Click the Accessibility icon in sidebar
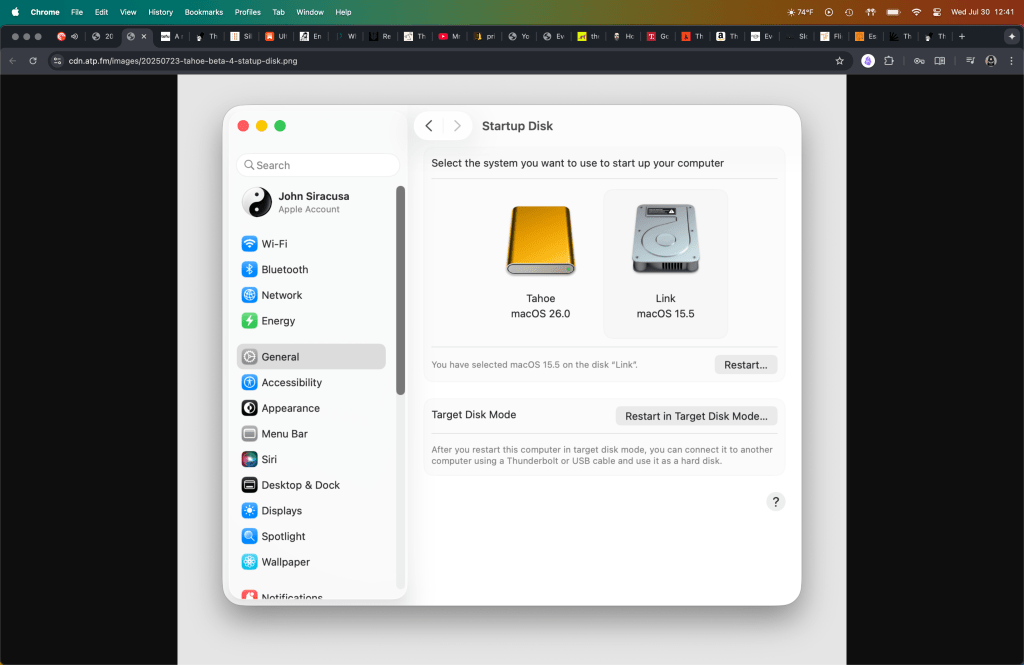1024x665 pixels. (249, 383)
